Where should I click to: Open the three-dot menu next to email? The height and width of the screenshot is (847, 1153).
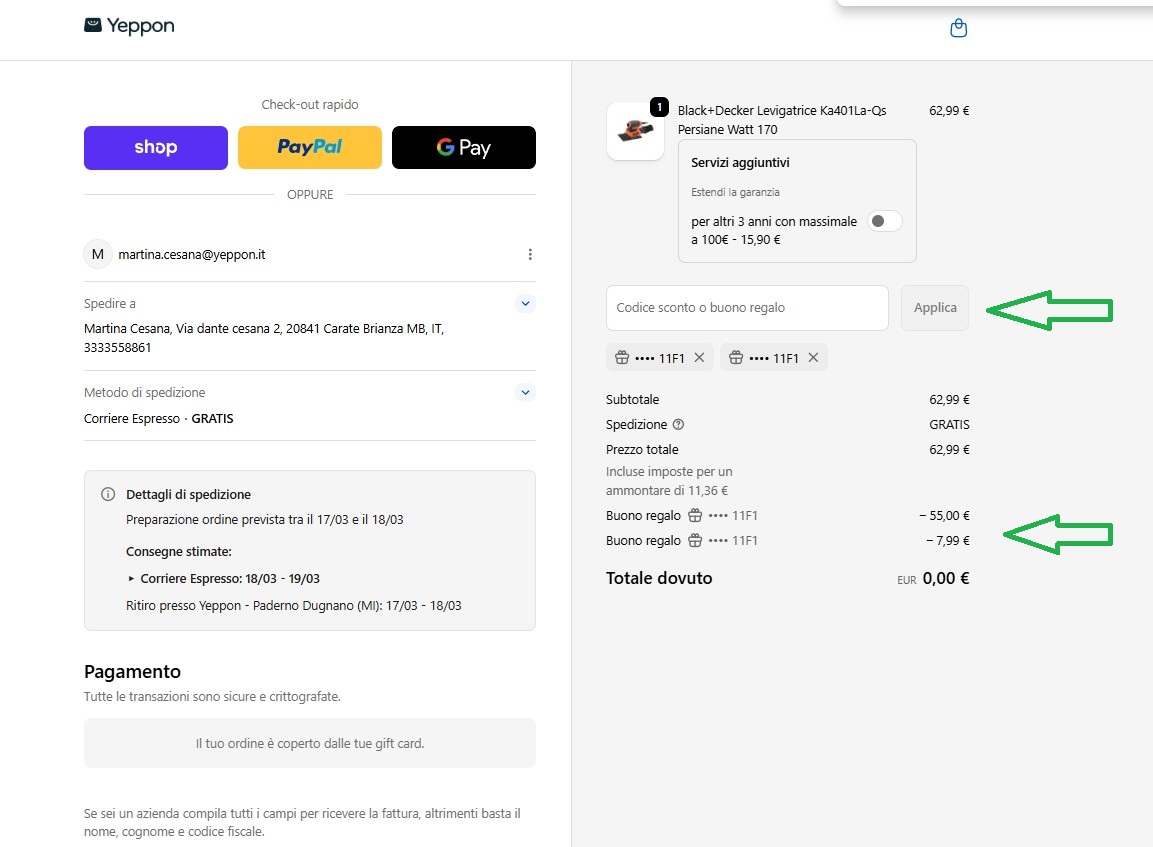529,254
